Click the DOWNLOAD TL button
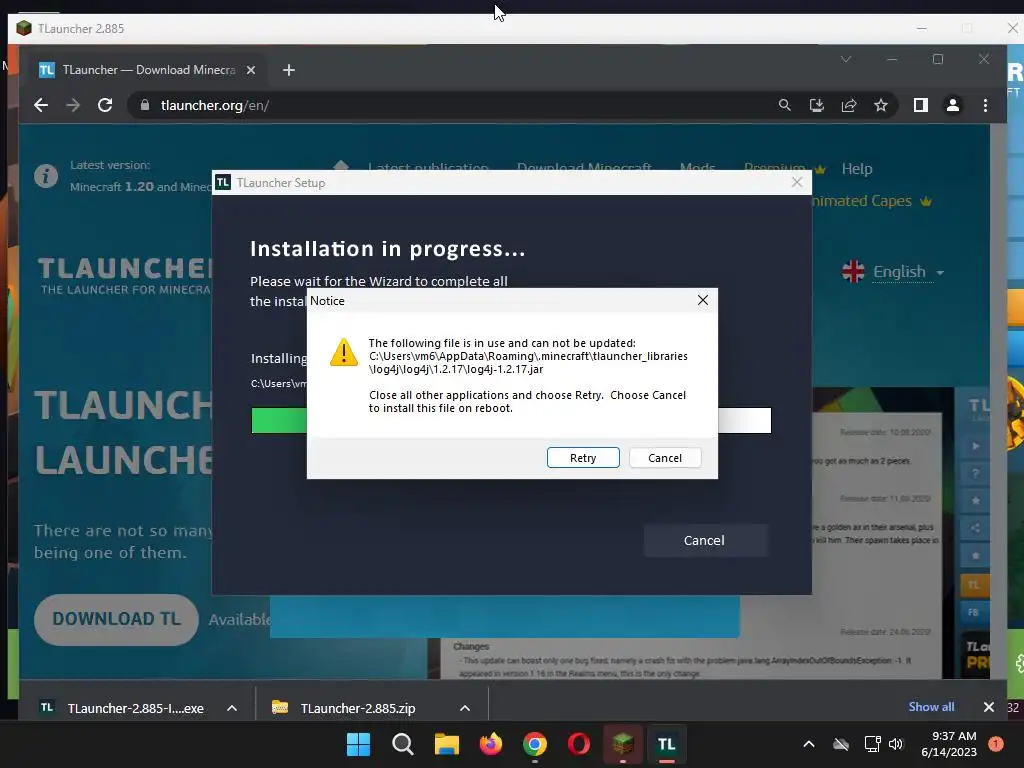The image size is (1024, 768). tap(116, 619)
